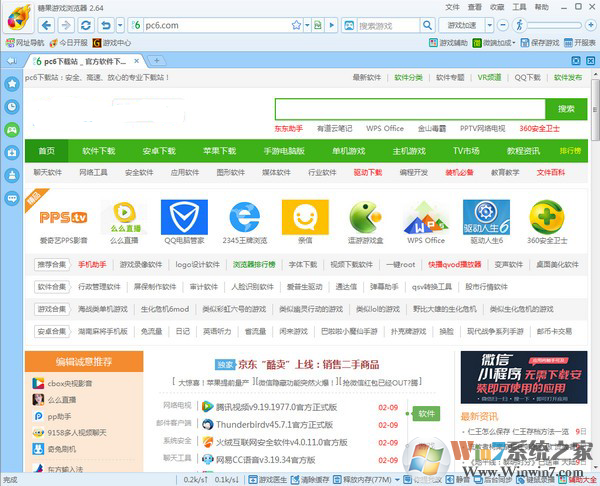Click the refresh page icon
The image size is (600, 486).
click(86, 26)
